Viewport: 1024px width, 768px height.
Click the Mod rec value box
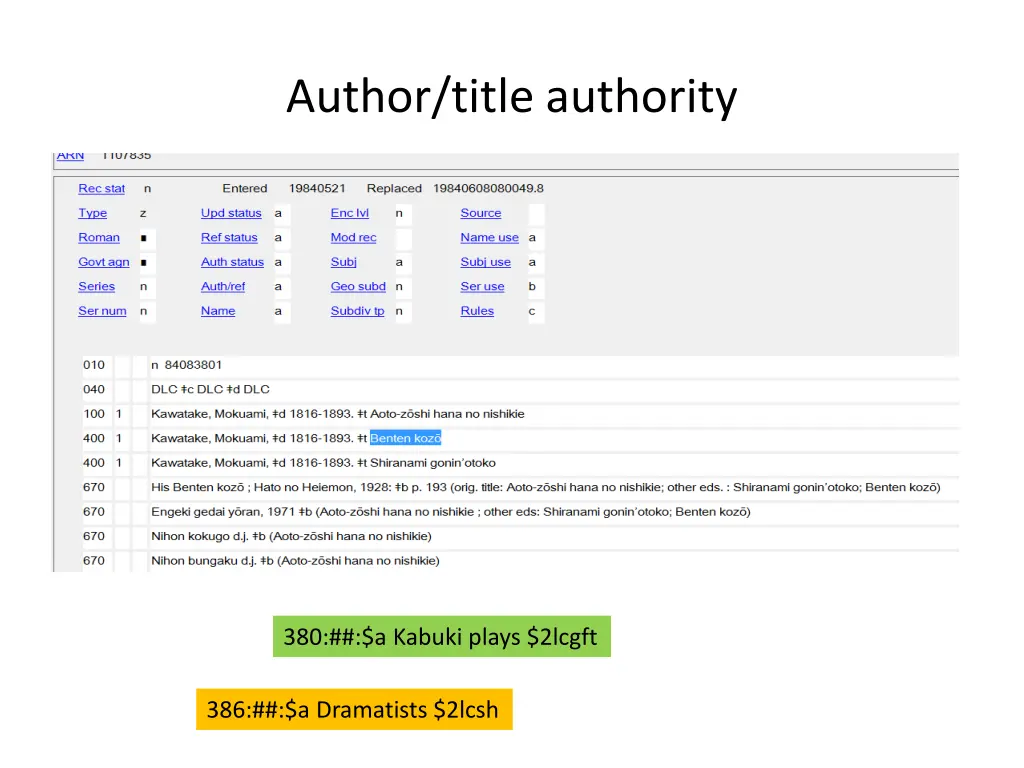point(404,238)
